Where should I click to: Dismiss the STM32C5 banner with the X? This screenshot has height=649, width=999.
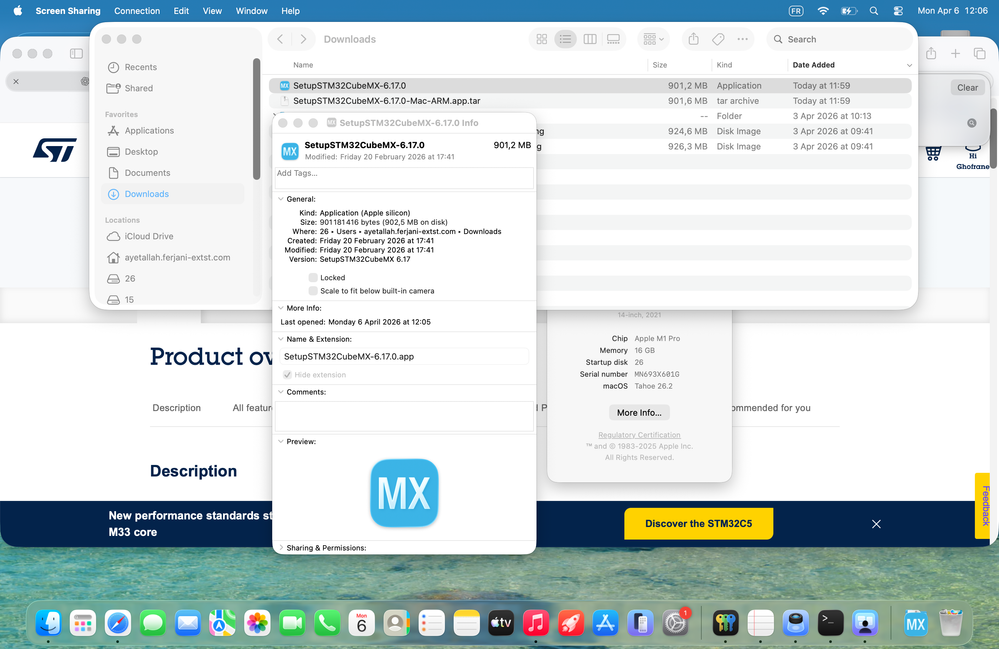click(x=876, y=524)
